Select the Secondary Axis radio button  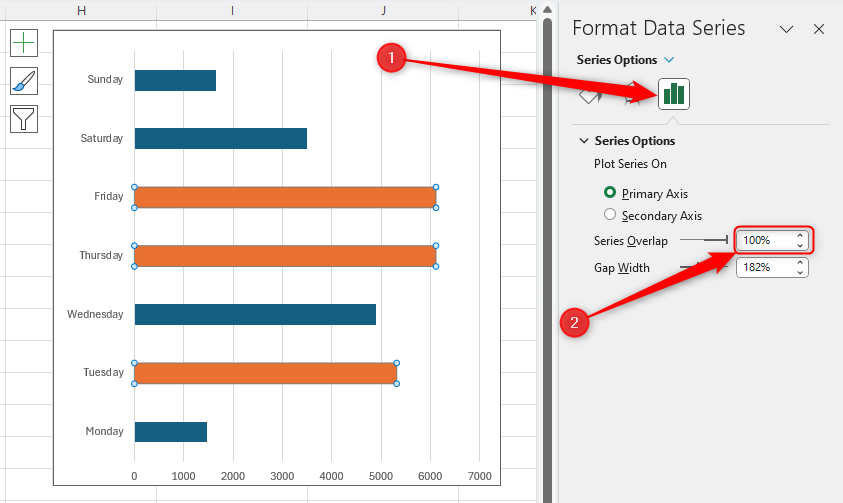pos(610,214)
